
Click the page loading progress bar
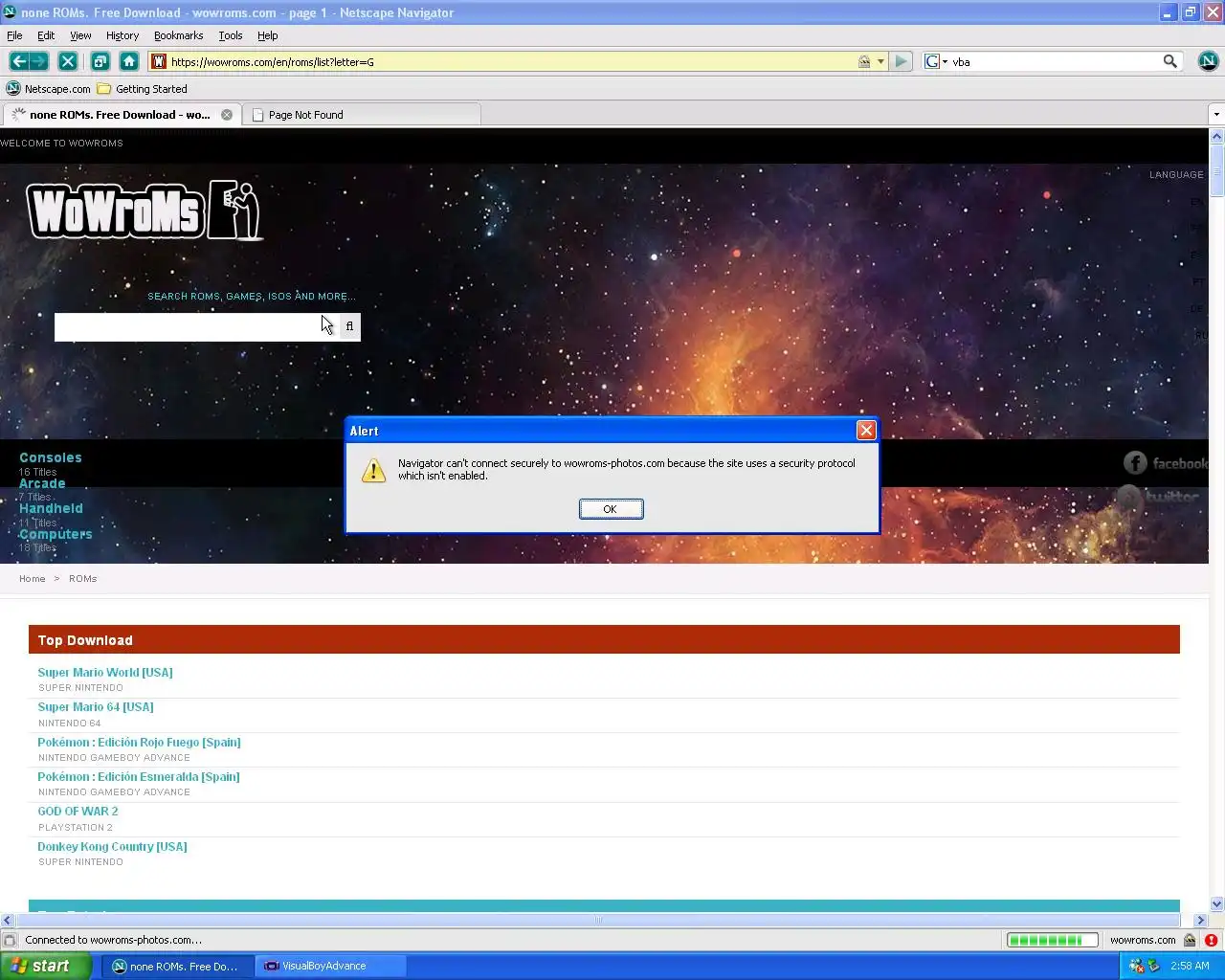coord(1052,940)
